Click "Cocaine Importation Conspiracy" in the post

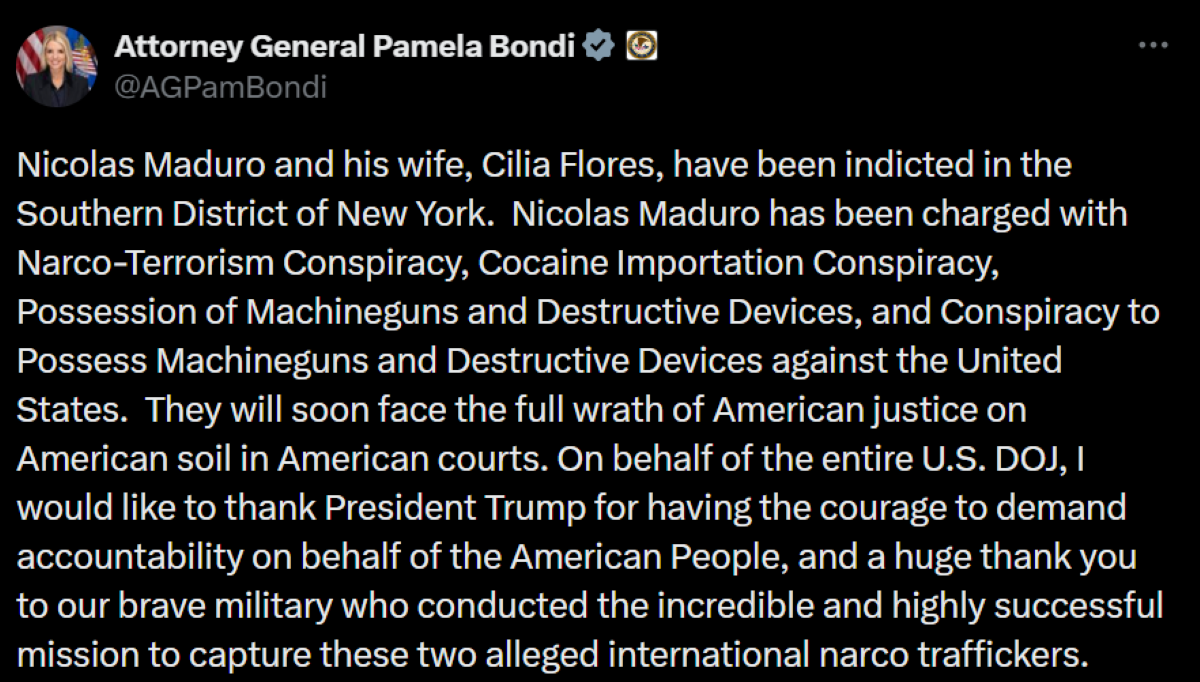pos(736,262)
